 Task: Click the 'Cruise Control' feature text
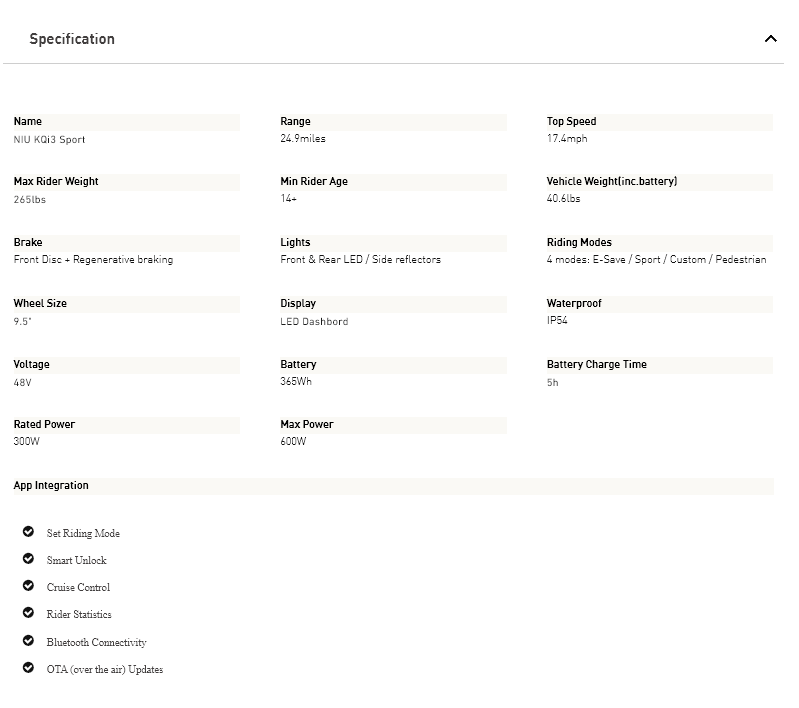(78, 588)
